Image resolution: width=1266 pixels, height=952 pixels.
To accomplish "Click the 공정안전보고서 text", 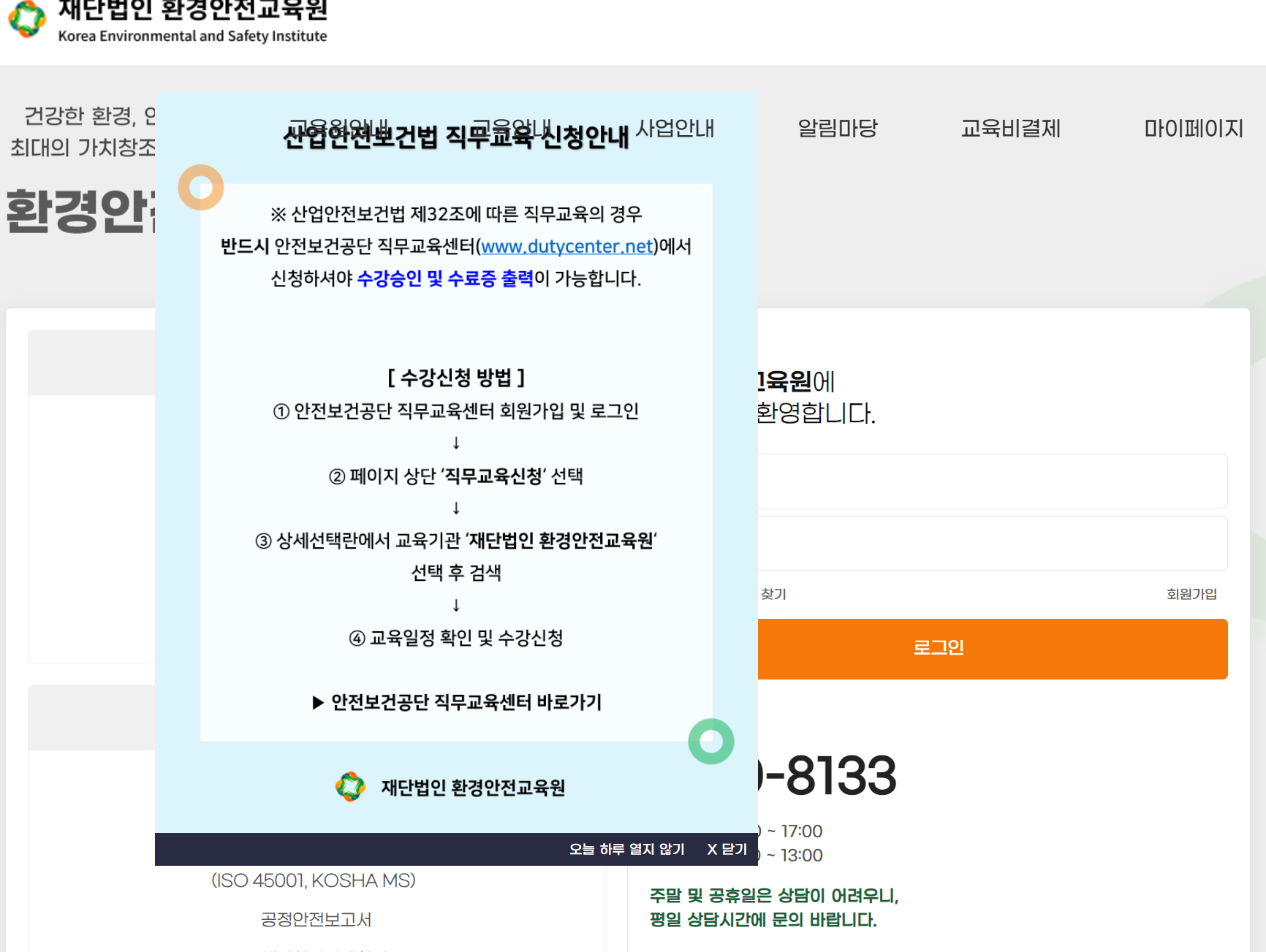I will click(316, 919).
